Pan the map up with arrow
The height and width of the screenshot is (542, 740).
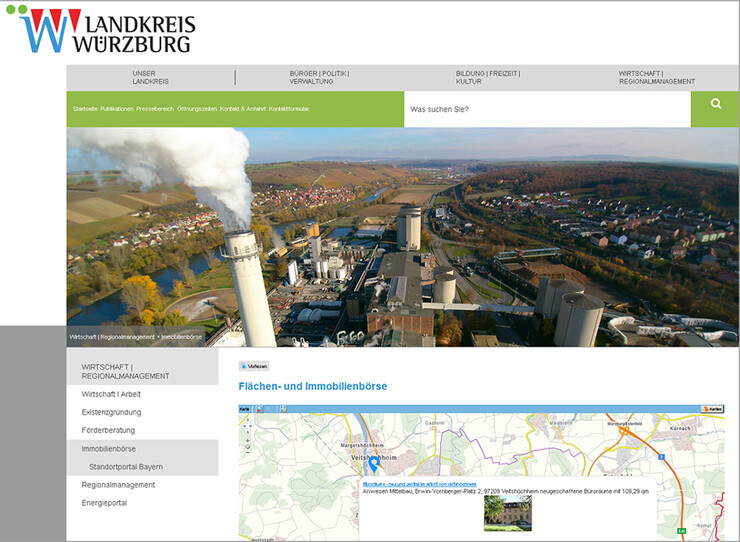pyautogui.click(x=247, y=418)
